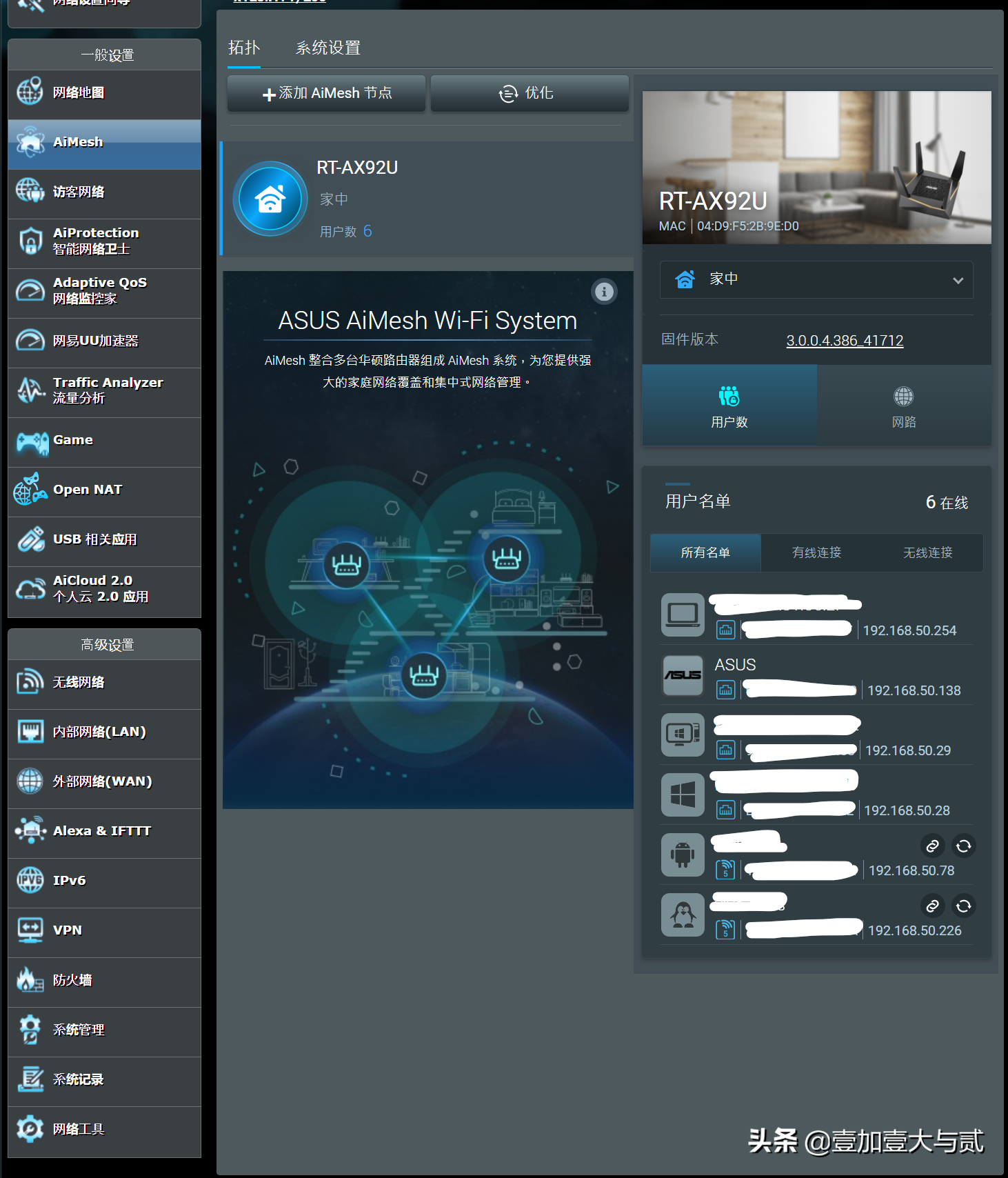This screenshot has width=1008, height=1178.
Task: Expand the 家中 location dropdown
Action: pyautogui.click(x=816, y=279)
